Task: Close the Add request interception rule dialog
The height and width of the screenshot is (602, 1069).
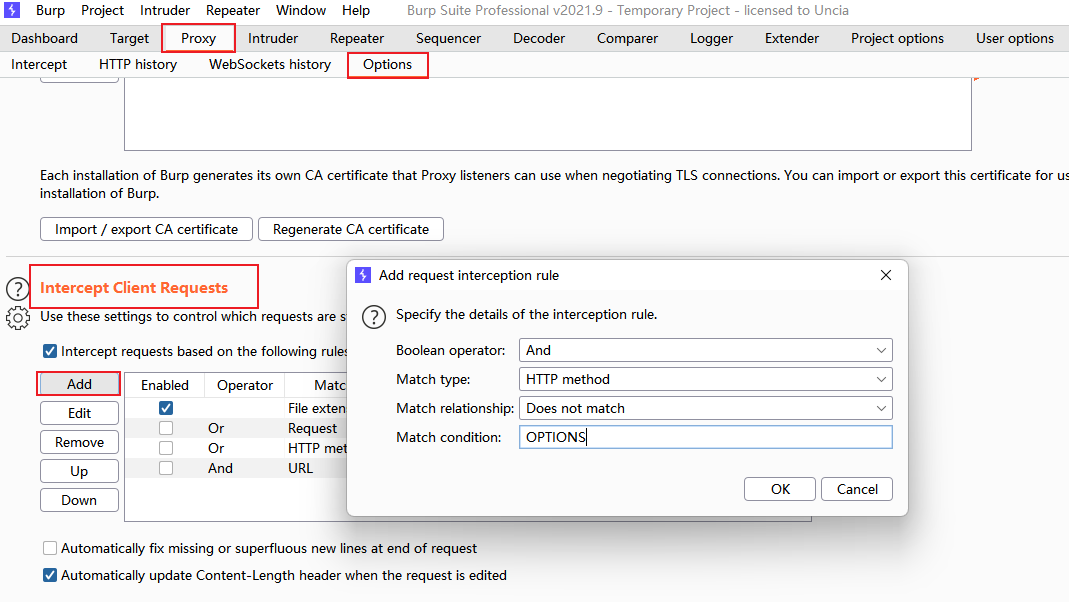Action: coord(886,275)
